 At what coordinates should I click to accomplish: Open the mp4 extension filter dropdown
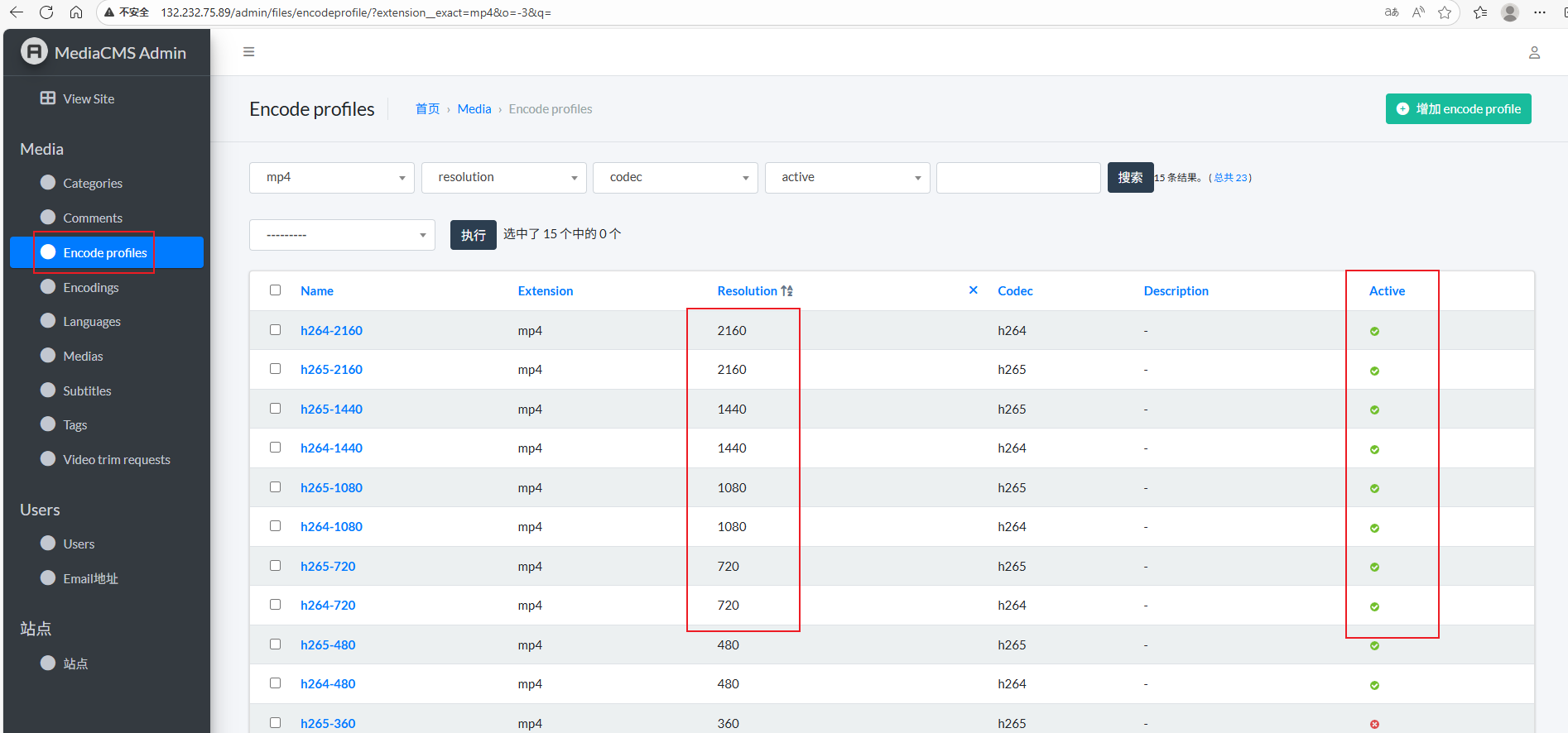[x=332, y=177]
